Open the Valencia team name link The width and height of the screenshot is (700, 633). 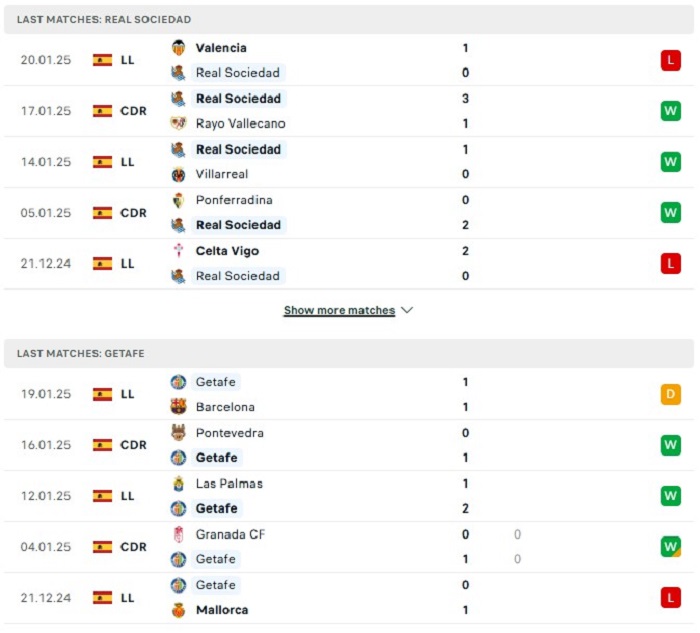[221, 48]
